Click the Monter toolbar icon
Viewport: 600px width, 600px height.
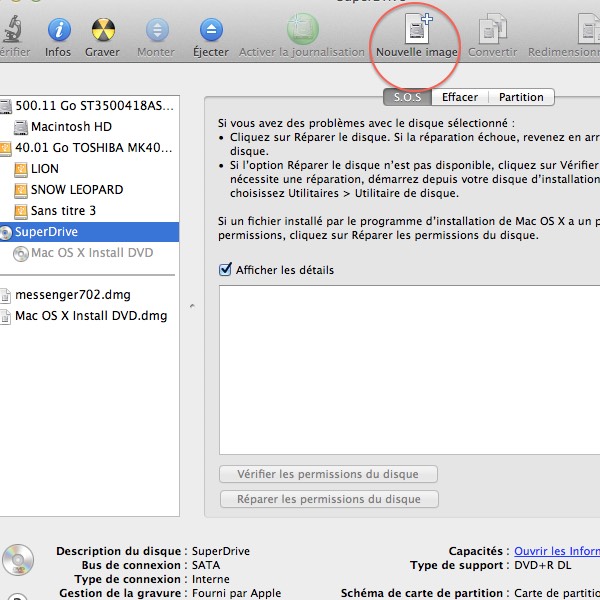157,30
